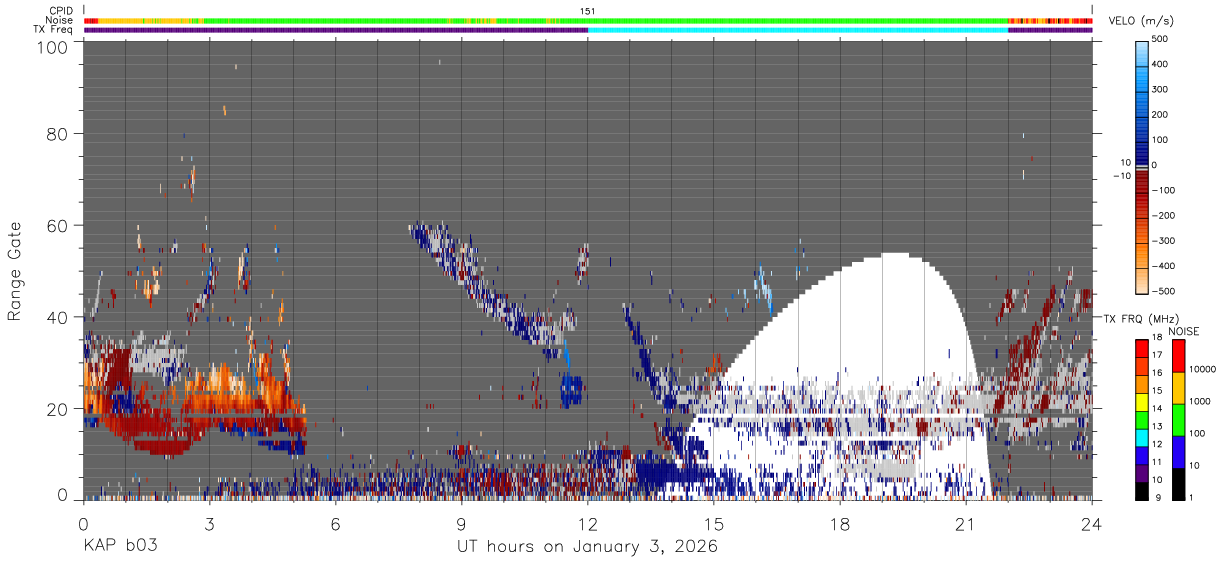Viewport: 1228px width, 567px height.
Task: Select the CPID row label
Action: click(59, 10)
